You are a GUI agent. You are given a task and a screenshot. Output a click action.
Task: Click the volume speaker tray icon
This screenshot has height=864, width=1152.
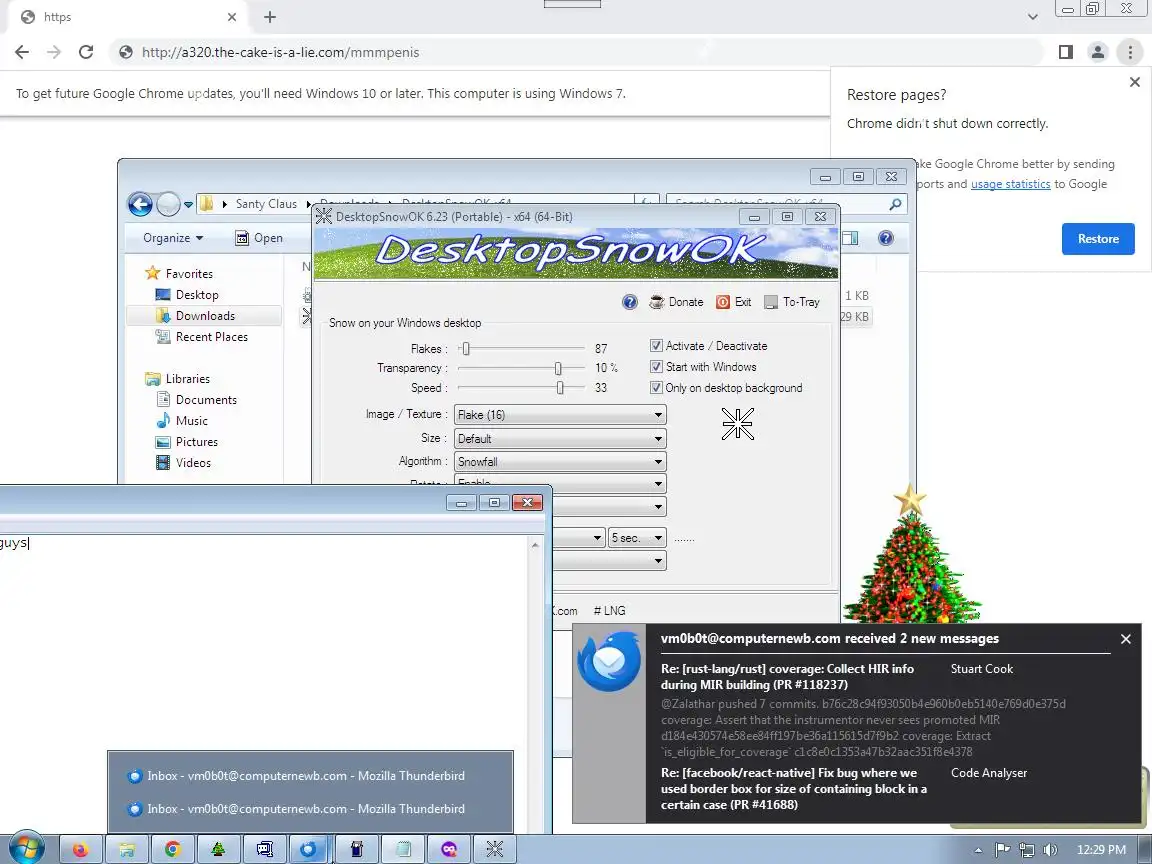[1051, 850]
